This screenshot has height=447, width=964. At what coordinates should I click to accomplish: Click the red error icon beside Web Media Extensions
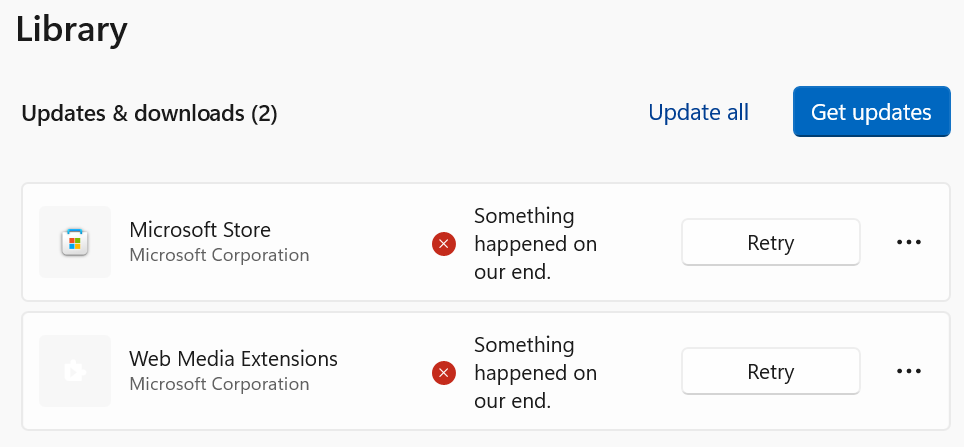[443, 372]
